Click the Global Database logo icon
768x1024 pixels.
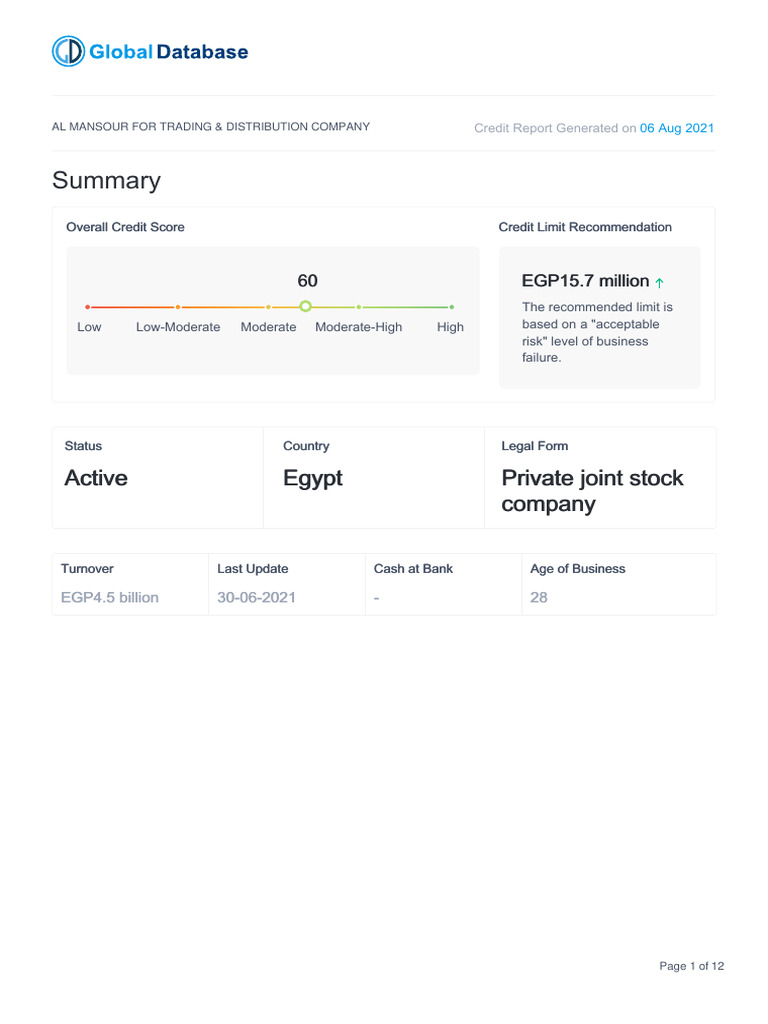[68, 52]
